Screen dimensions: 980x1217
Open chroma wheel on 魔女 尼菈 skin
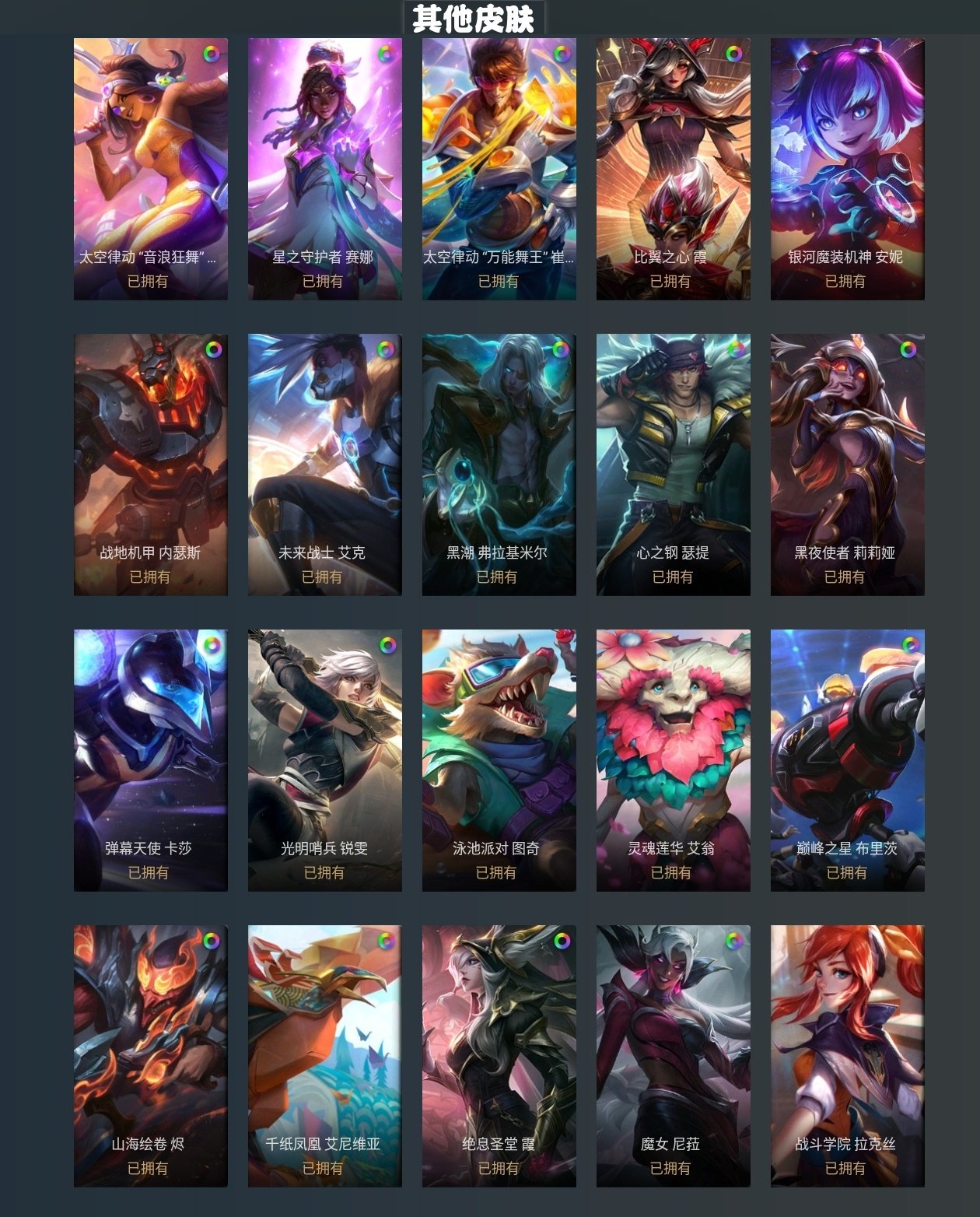point(733,941)
